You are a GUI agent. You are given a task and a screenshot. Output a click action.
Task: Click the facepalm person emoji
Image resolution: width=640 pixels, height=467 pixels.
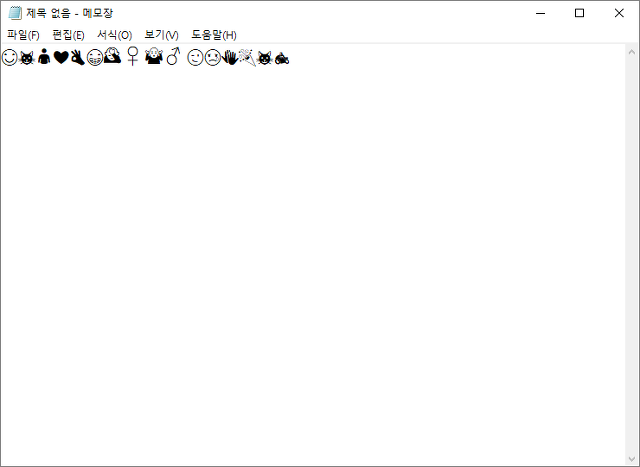tap(112, 56)
